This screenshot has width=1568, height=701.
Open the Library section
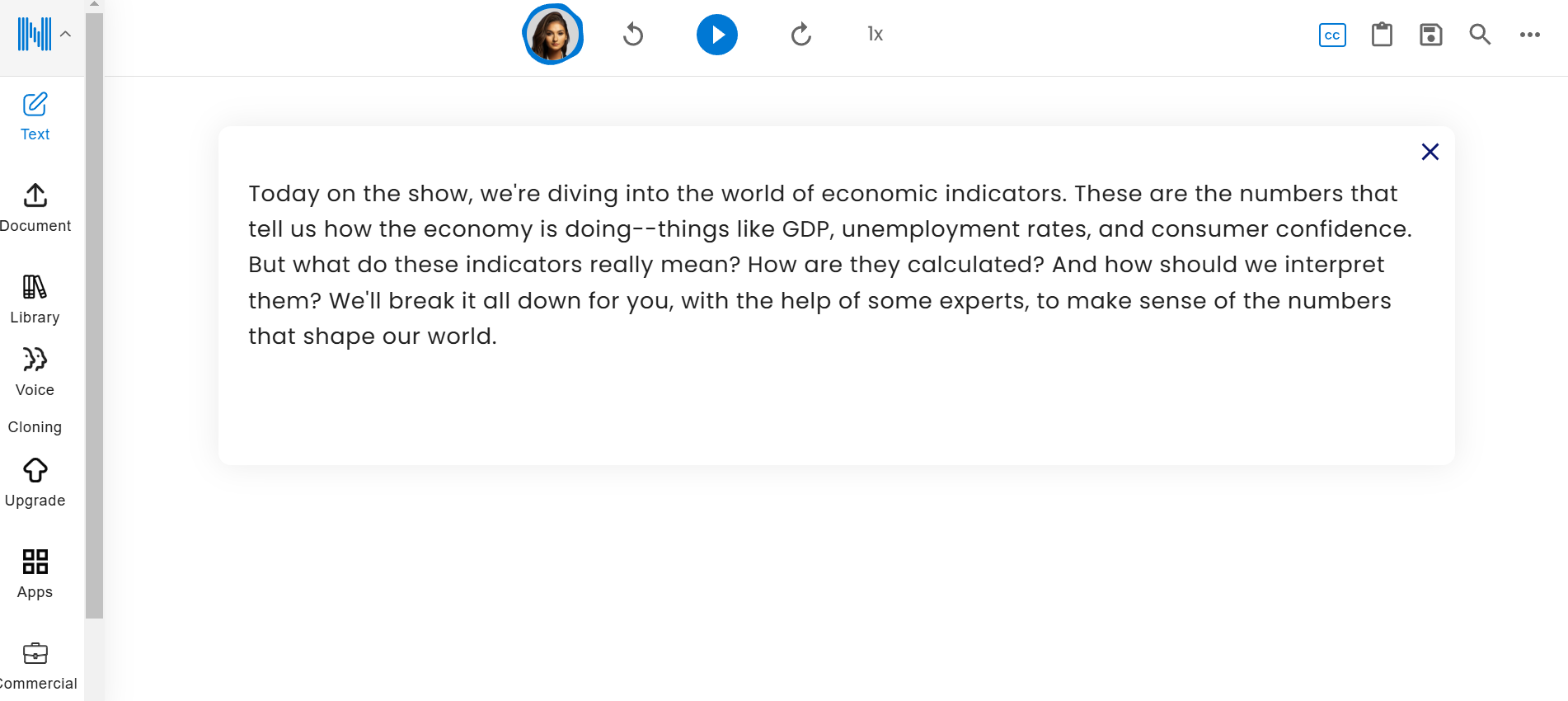click(35, 299)
